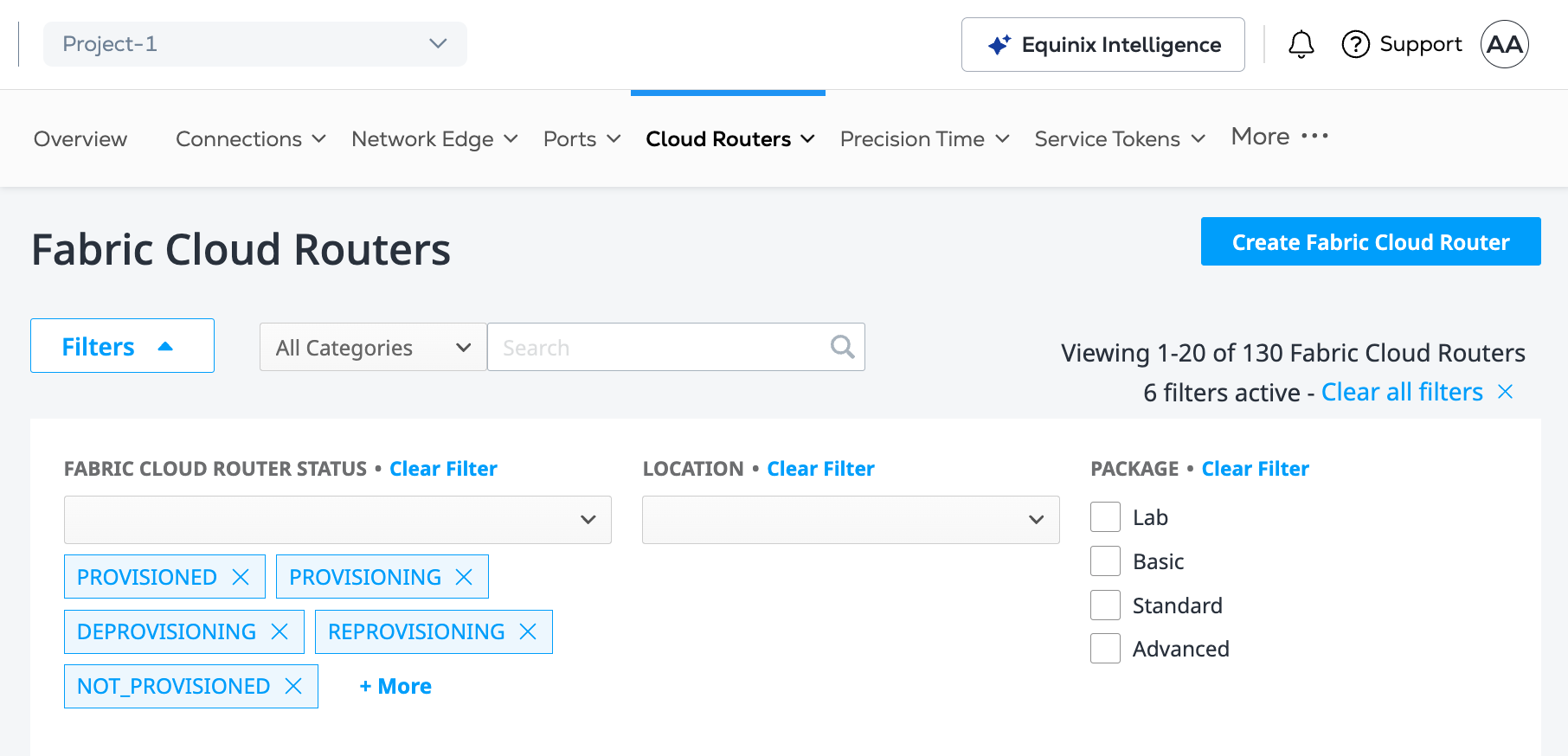Open the Project-1 project selector
The height and width of the screenshot is (756, 1568).
point(255,44)
